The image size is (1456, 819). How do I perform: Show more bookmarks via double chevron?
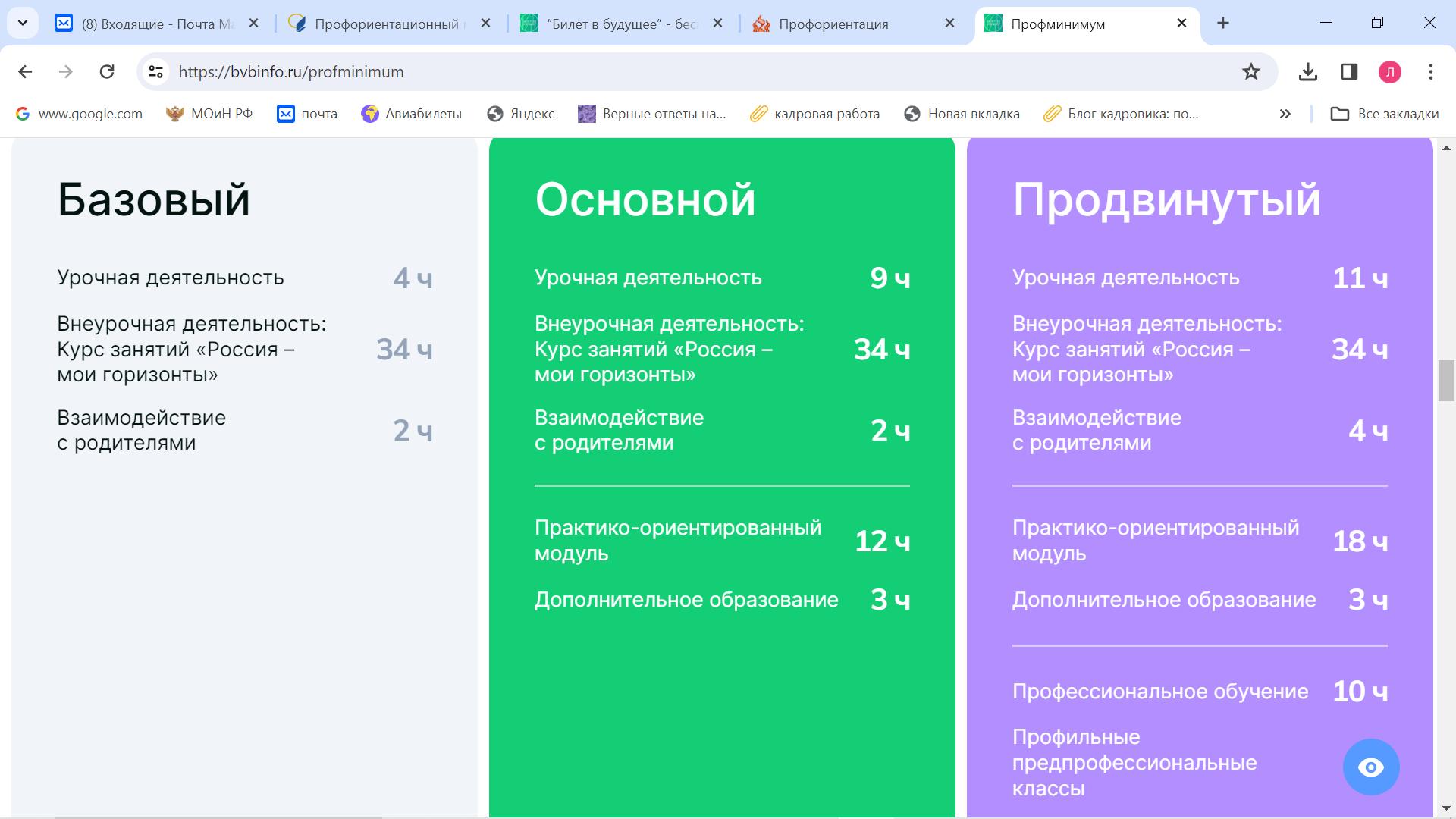(x=1285, y=114)
